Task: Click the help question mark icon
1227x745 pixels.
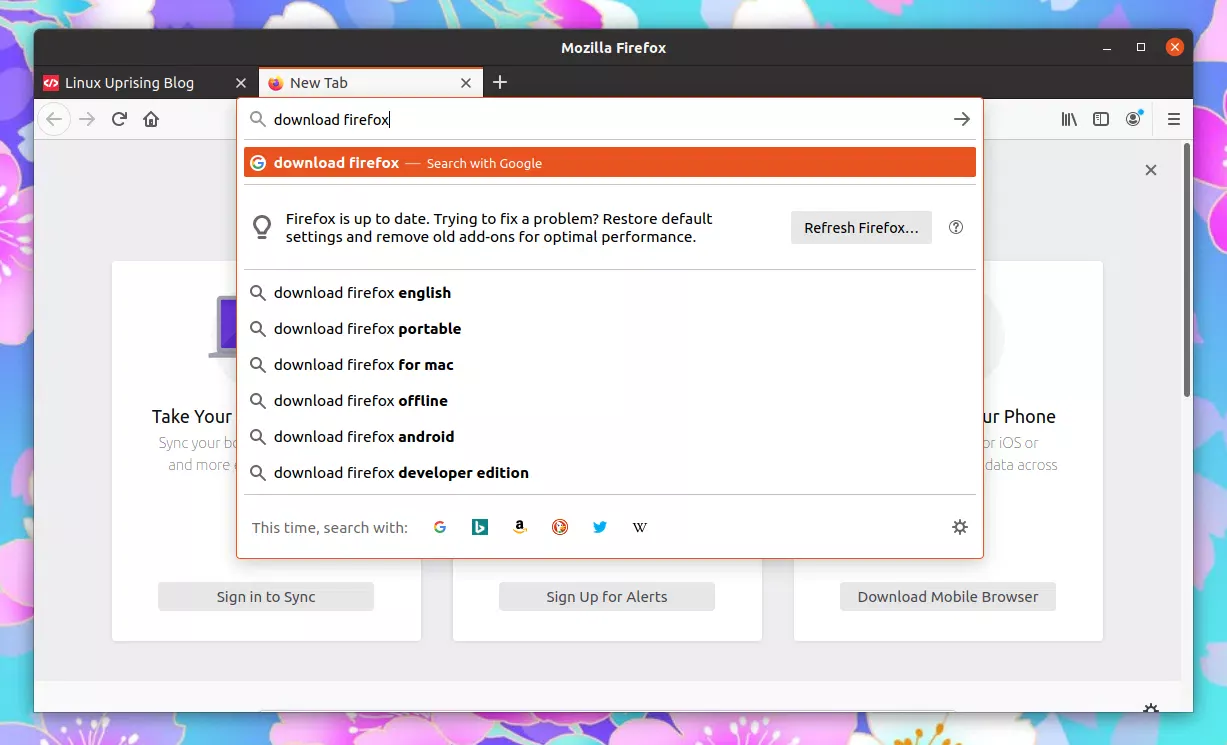Action: point(956,227)
